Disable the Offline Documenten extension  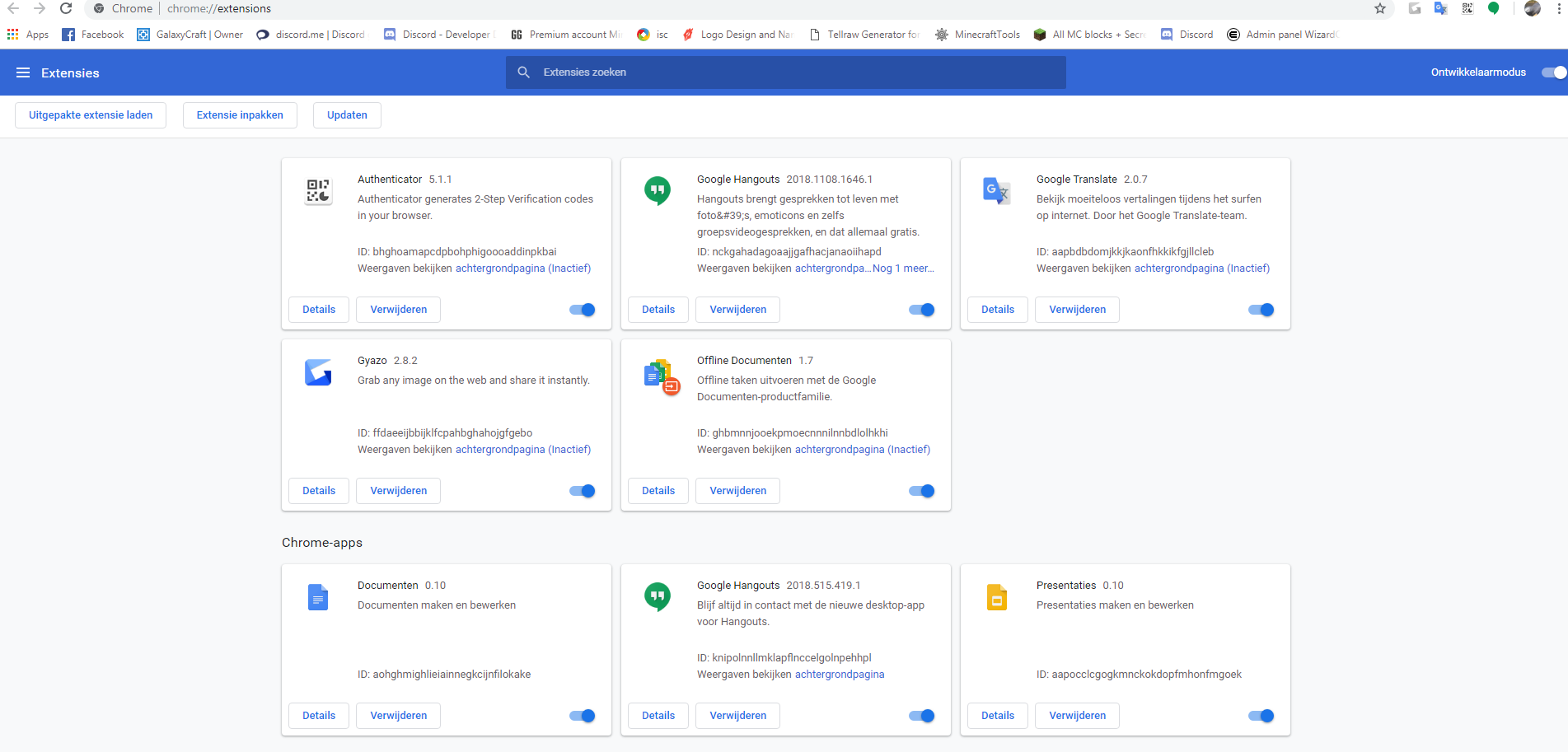pos(922,491)
